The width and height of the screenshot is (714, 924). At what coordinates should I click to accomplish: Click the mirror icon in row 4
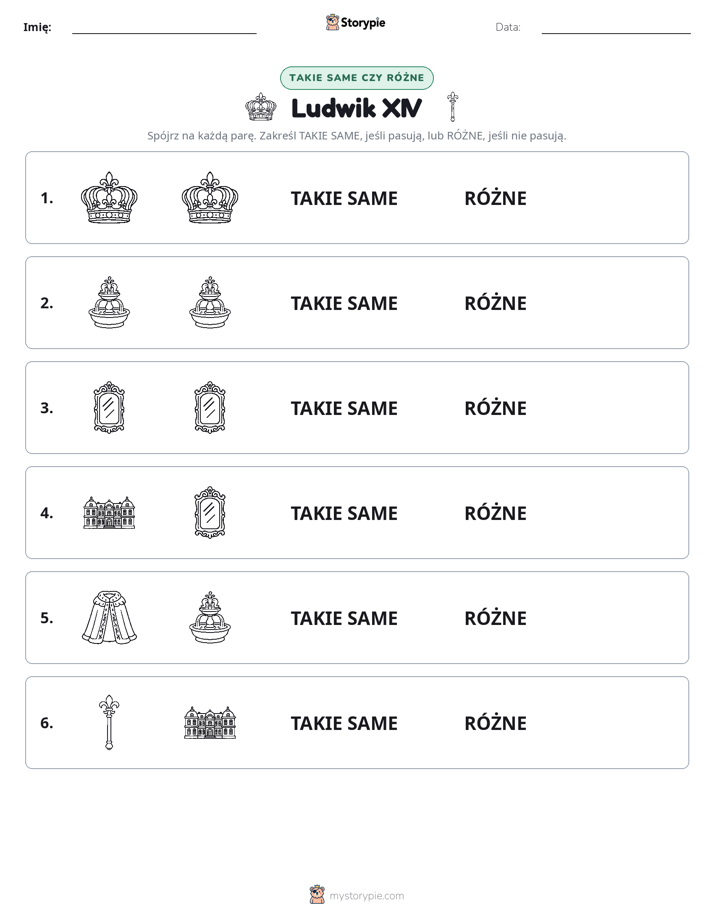click(210, 513)
